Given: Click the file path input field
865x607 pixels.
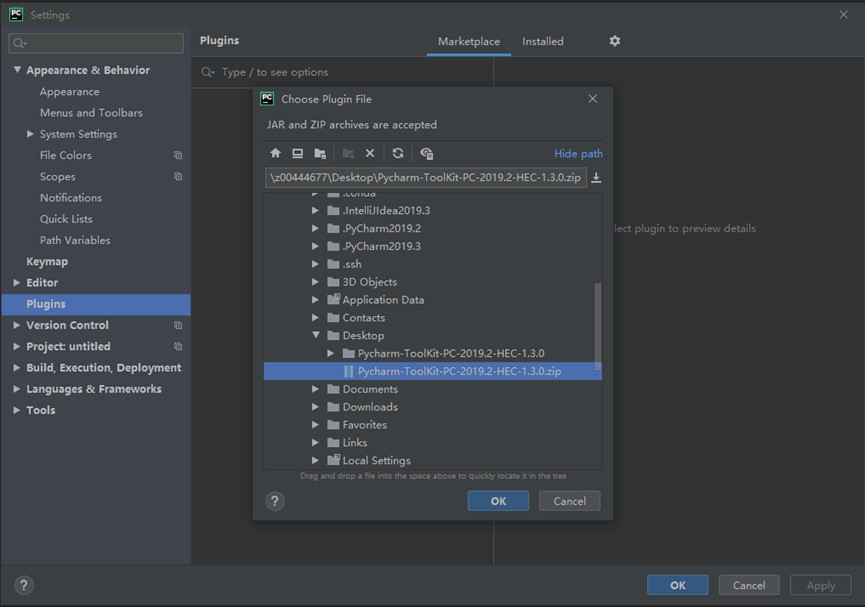Looking at the screenshot, I should 425,178.
